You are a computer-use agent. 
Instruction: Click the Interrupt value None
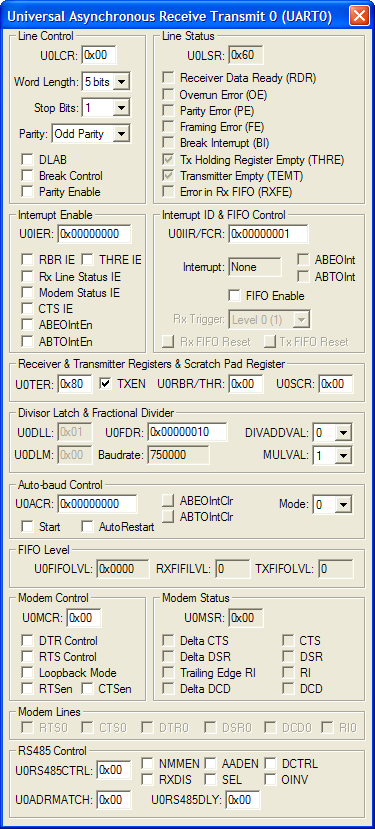coord(255,267)
